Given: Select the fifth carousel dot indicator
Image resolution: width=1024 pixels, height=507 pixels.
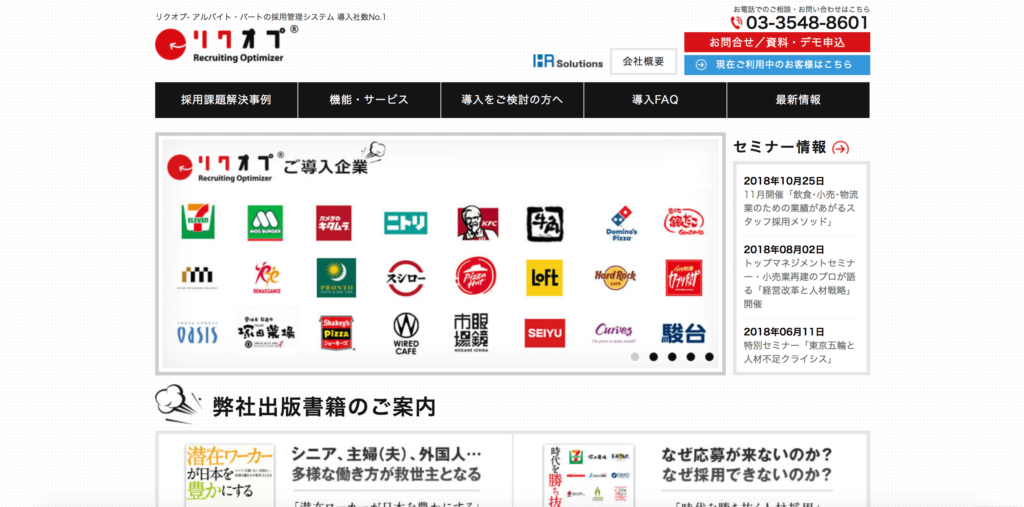Looking at the screenshot, I should coord(709,357).
